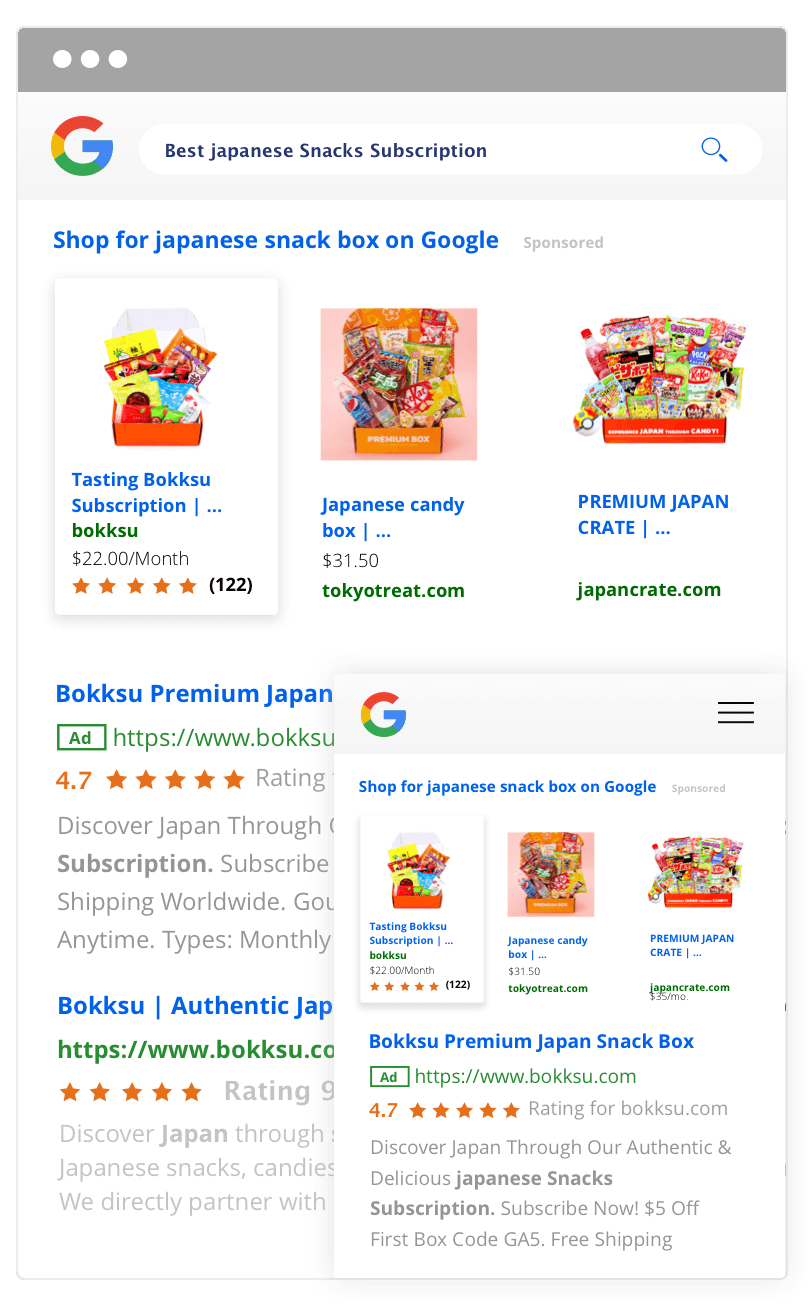Click the Bokksu snack box product image
Screen dimensions: 808x1304
[161, 377]
